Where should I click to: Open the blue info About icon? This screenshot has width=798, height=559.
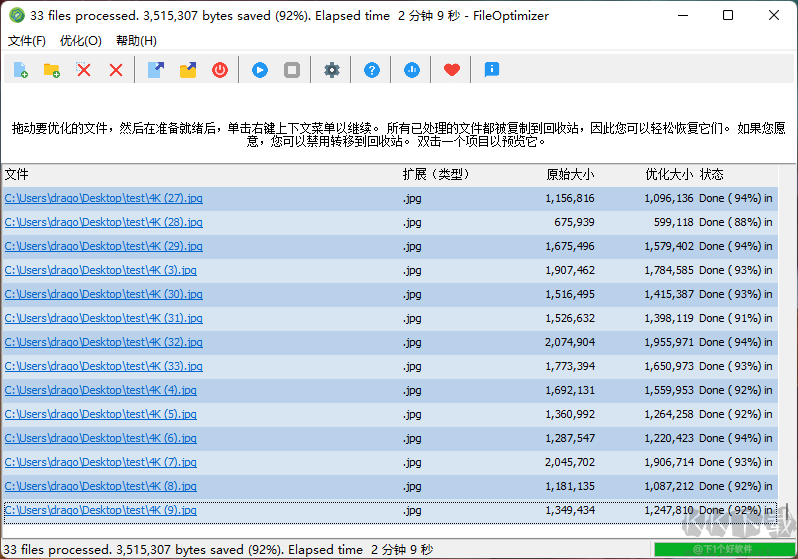[x=492, y=70]
